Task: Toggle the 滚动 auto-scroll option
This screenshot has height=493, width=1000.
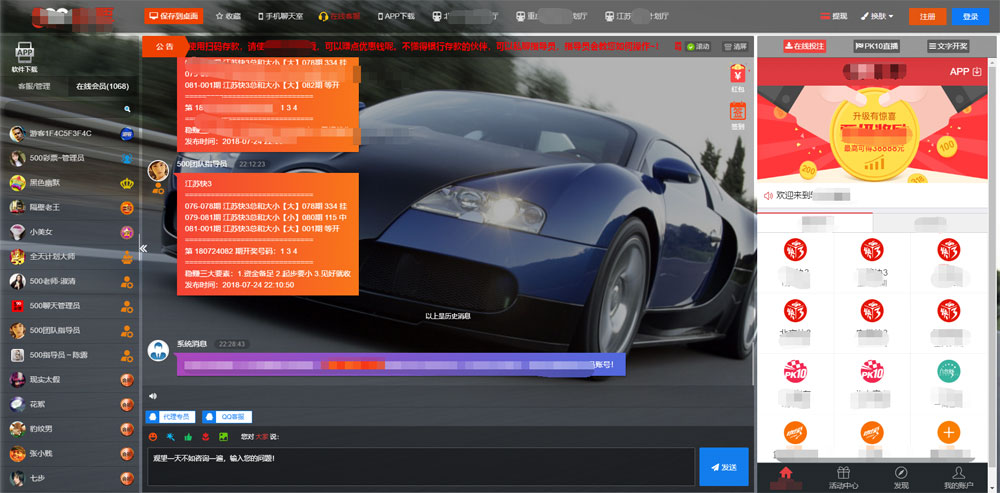Action: 698,46
